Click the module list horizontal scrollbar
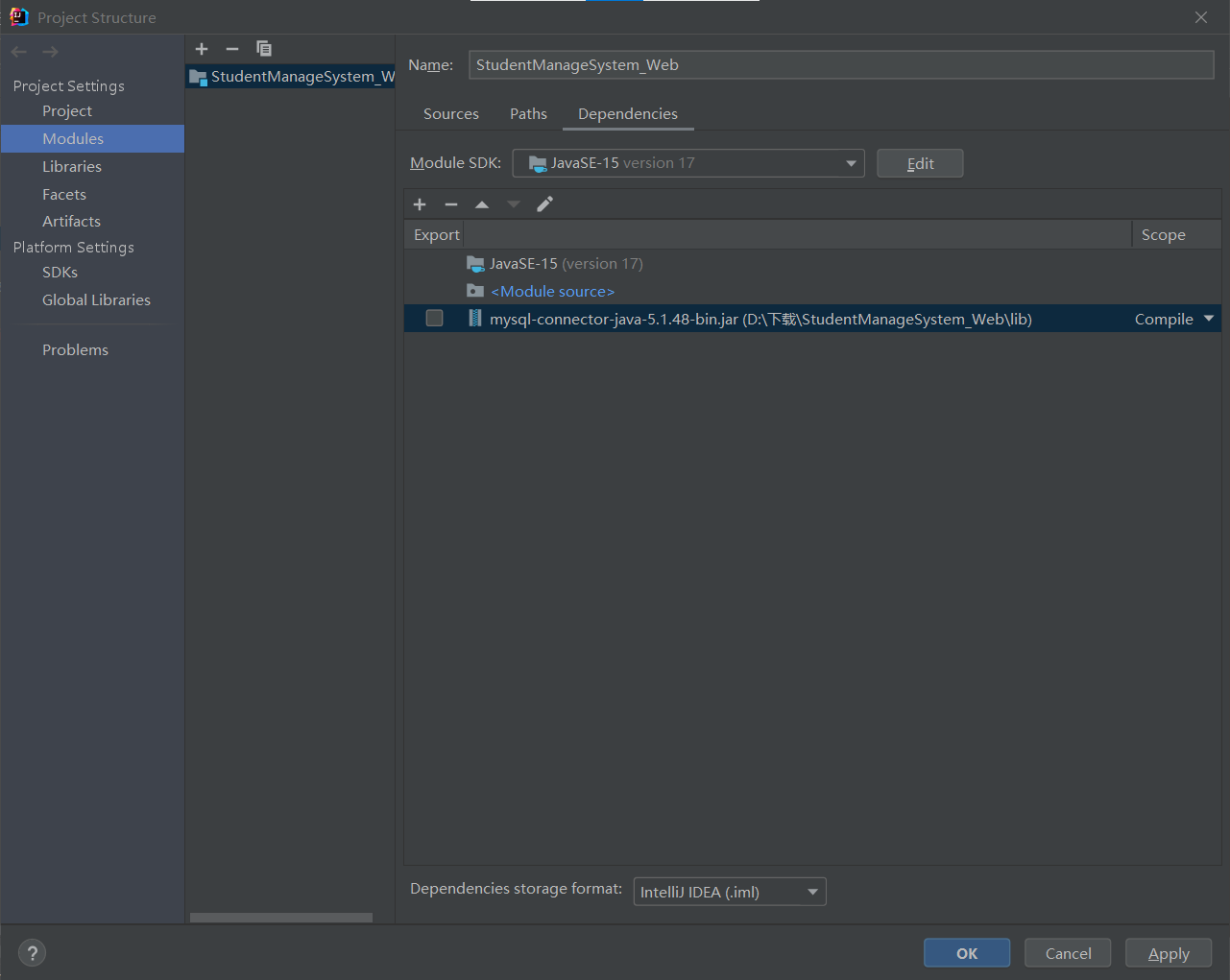 (x=280, y=918)
